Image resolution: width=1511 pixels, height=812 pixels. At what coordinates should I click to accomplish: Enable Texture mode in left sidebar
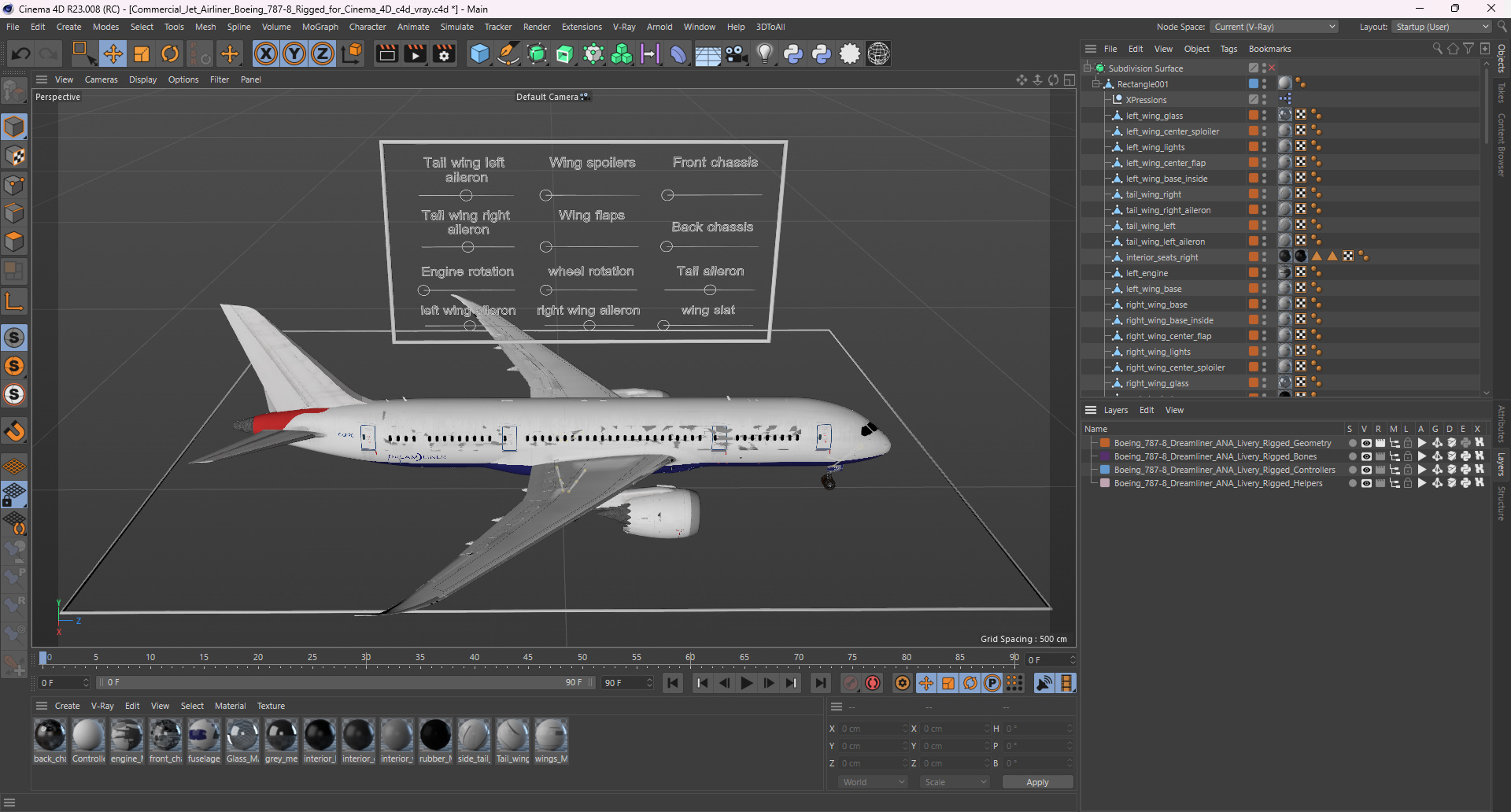(x=15, y=156)
